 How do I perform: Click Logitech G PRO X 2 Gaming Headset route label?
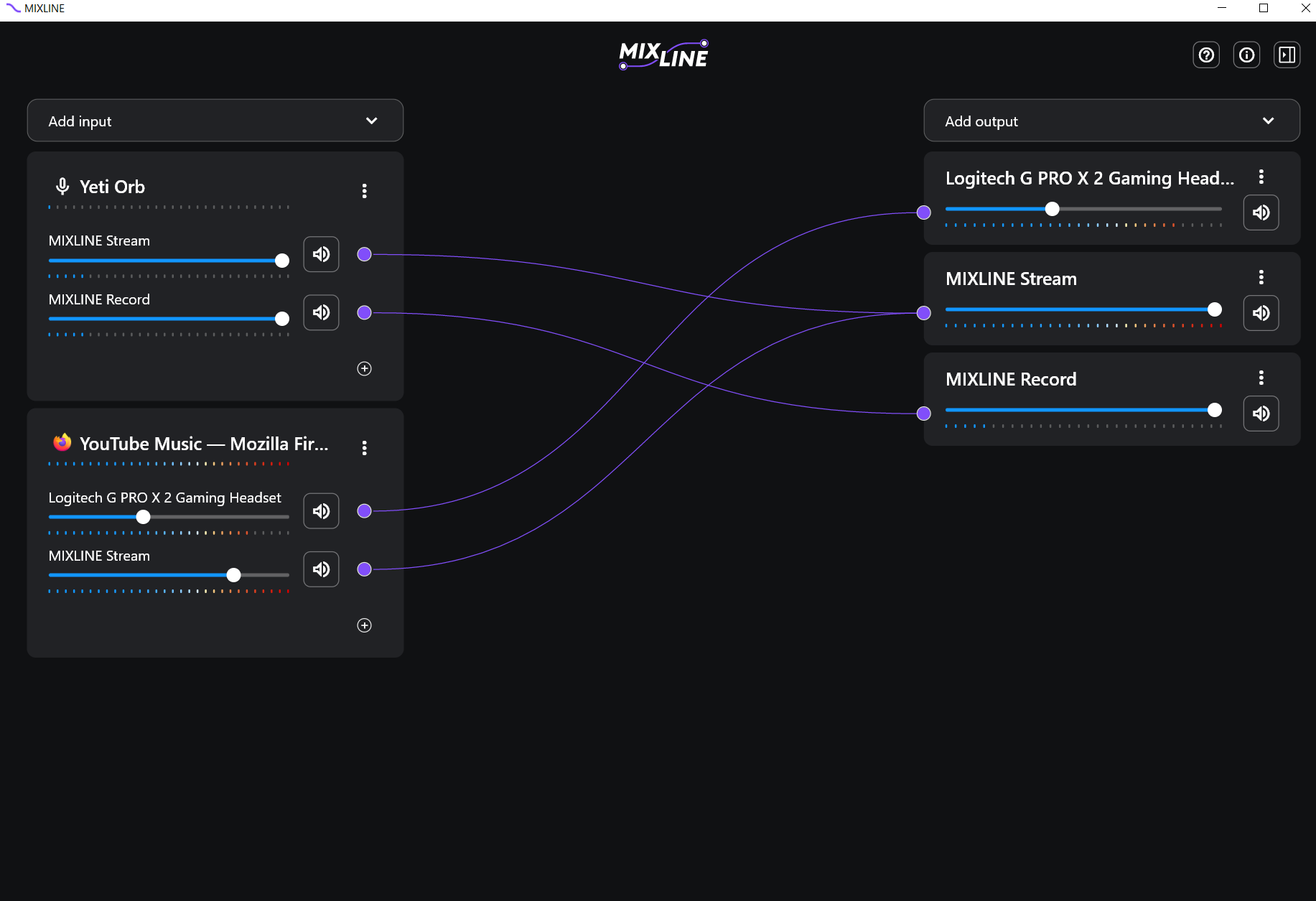[164, 498]
